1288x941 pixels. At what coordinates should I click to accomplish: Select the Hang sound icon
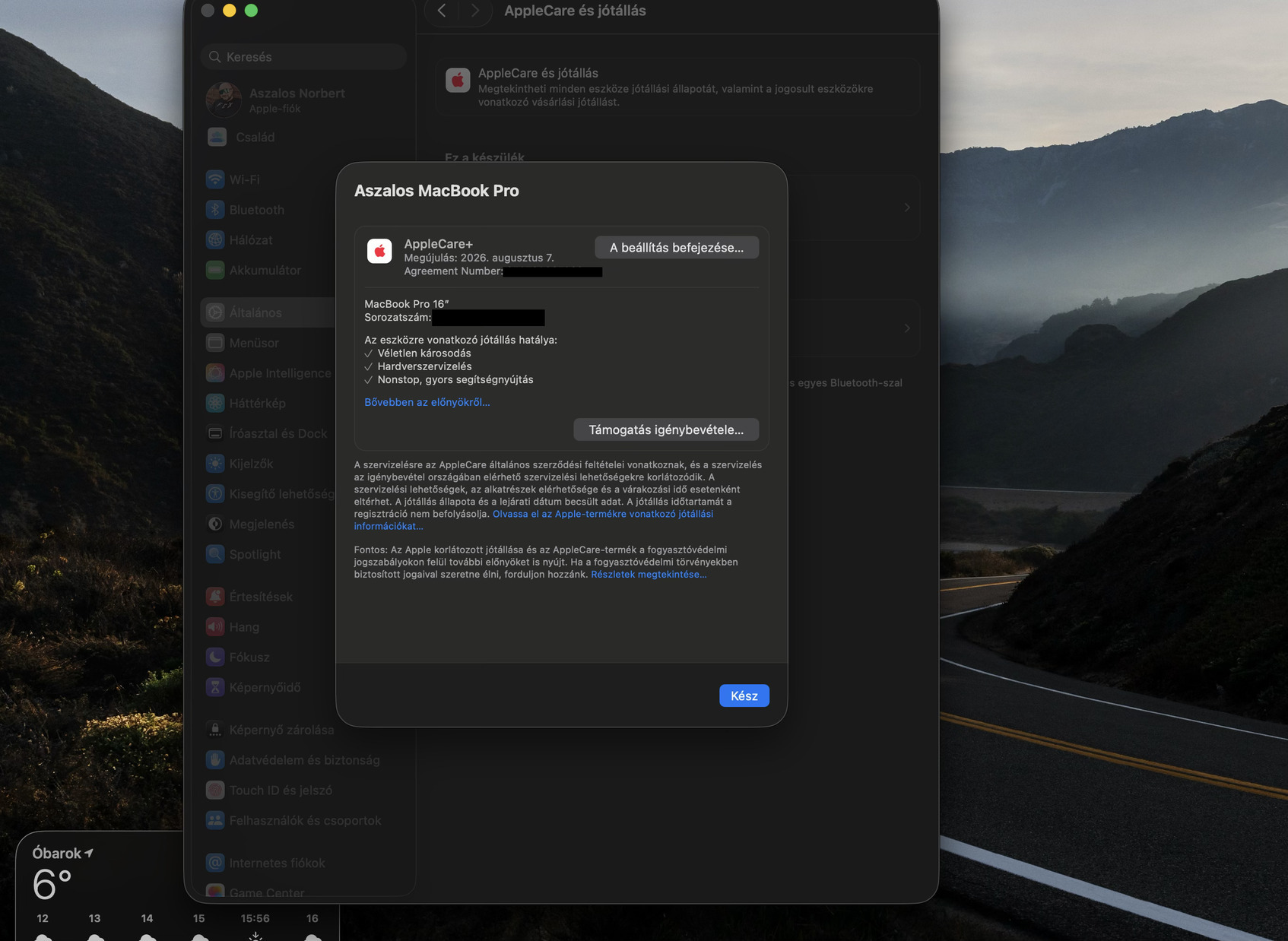(x=216, y=627)
